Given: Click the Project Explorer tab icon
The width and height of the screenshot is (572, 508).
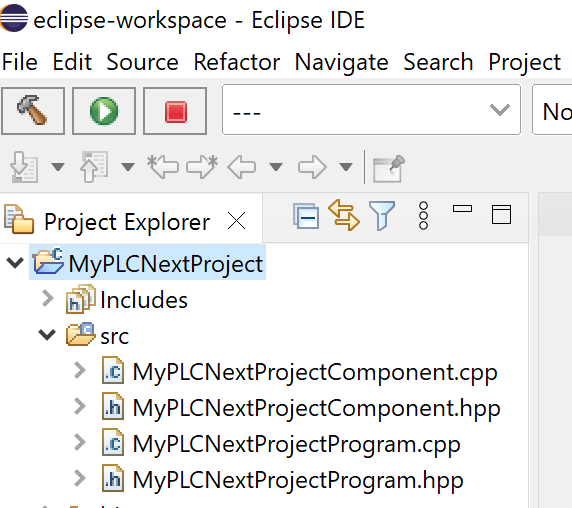Looking at the screenshot, I should [19, 219].
